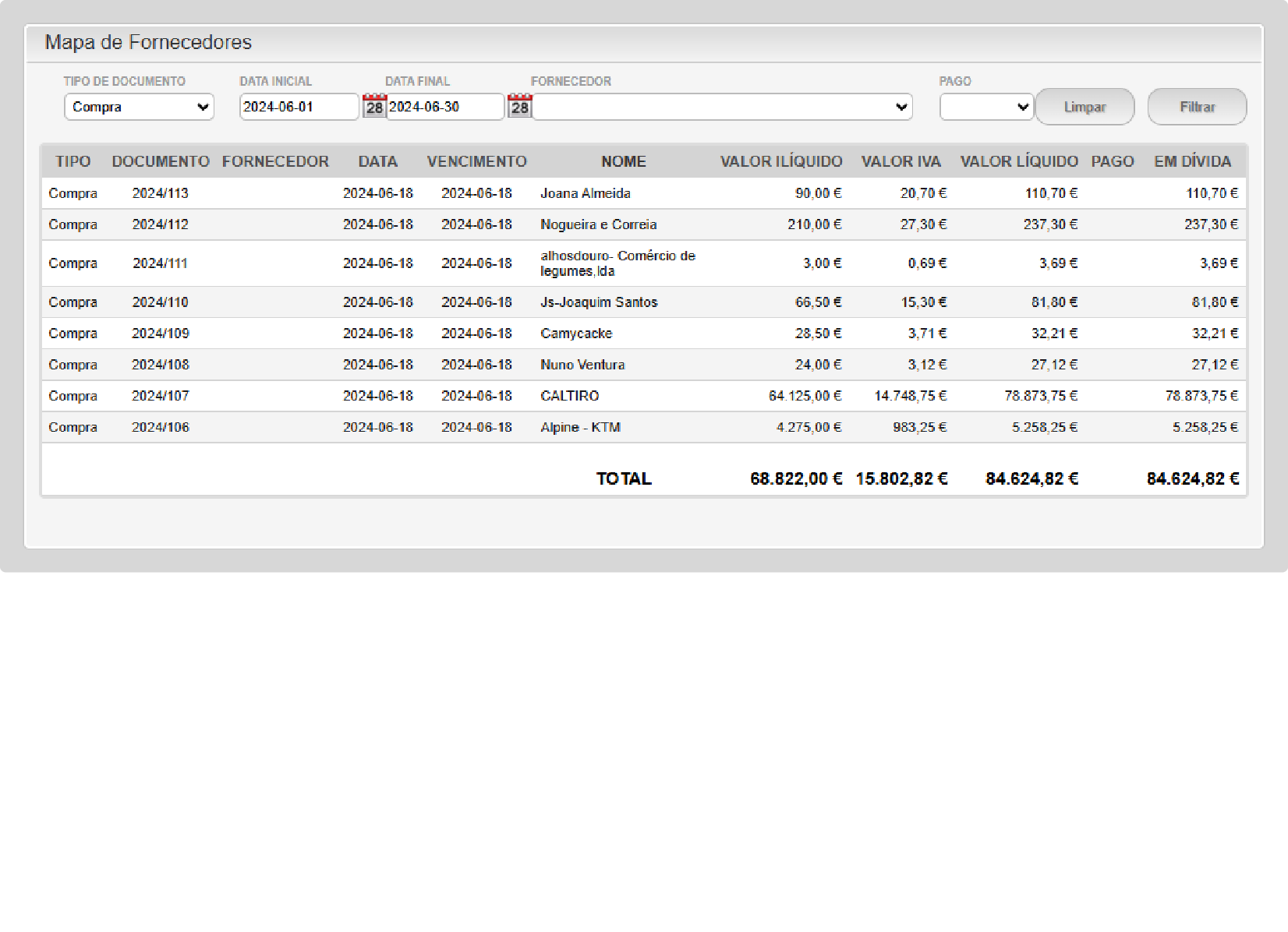Expand the Tipo de Documento dropdown

coord(139,107)
